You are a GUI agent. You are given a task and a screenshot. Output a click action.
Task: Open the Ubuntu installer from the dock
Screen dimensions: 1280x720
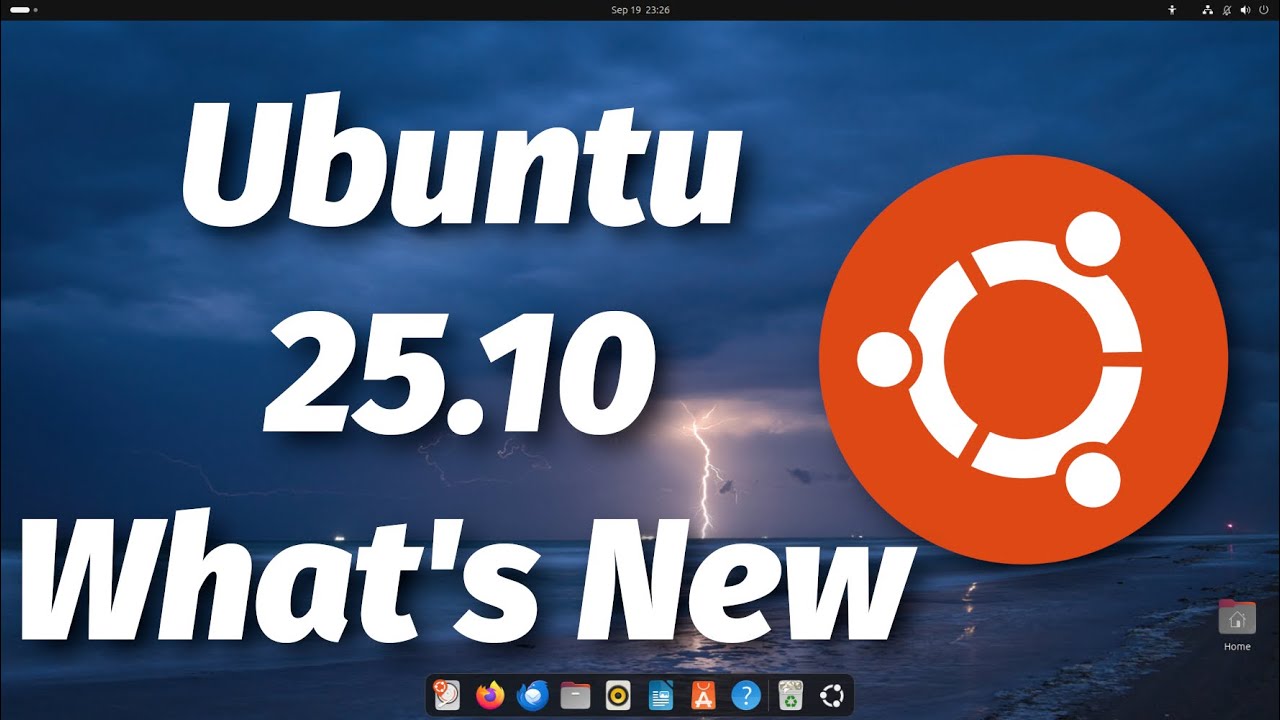click(x=447, y=695)
